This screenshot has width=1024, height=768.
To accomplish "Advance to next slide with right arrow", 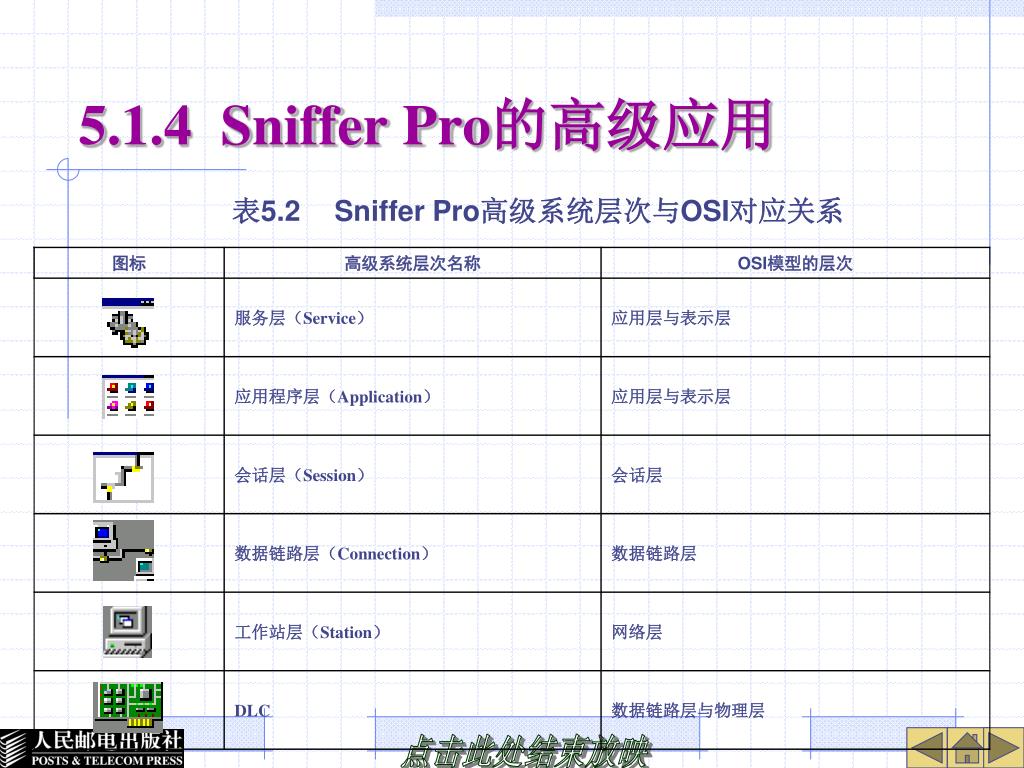I will (1004, 747).
